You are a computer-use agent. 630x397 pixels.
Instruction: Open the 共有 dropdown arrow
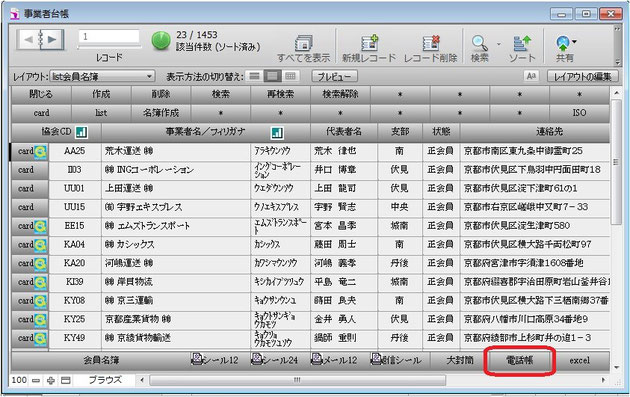575,41
